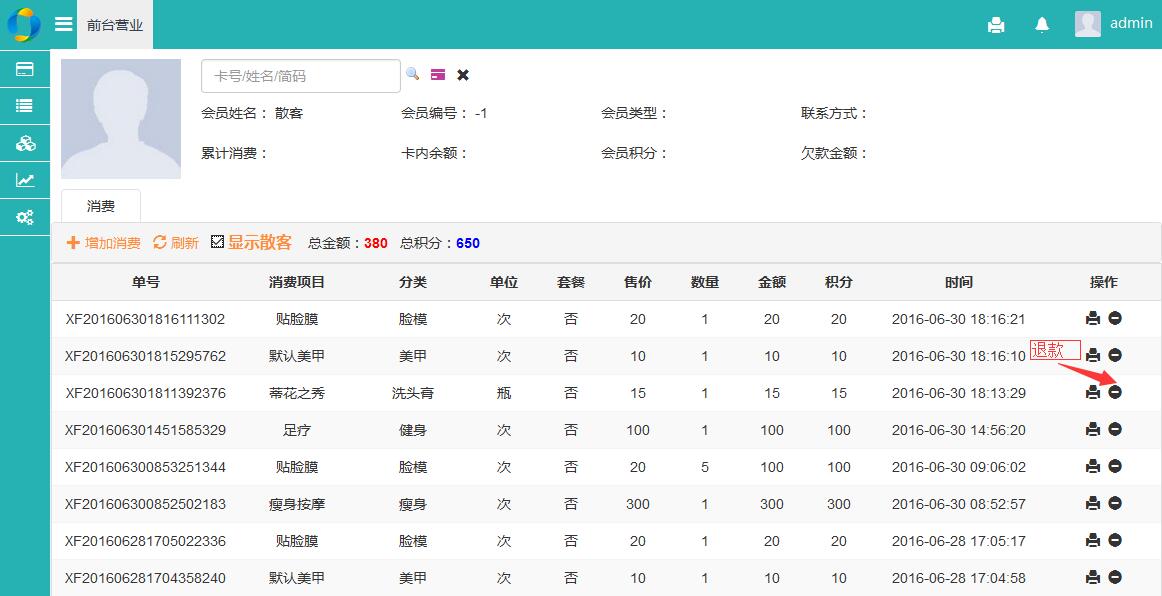Open the chart statistics sidebar icon
Image resolution: width=1162 pixels, height=596 pixels.
[x=25, y=180]
